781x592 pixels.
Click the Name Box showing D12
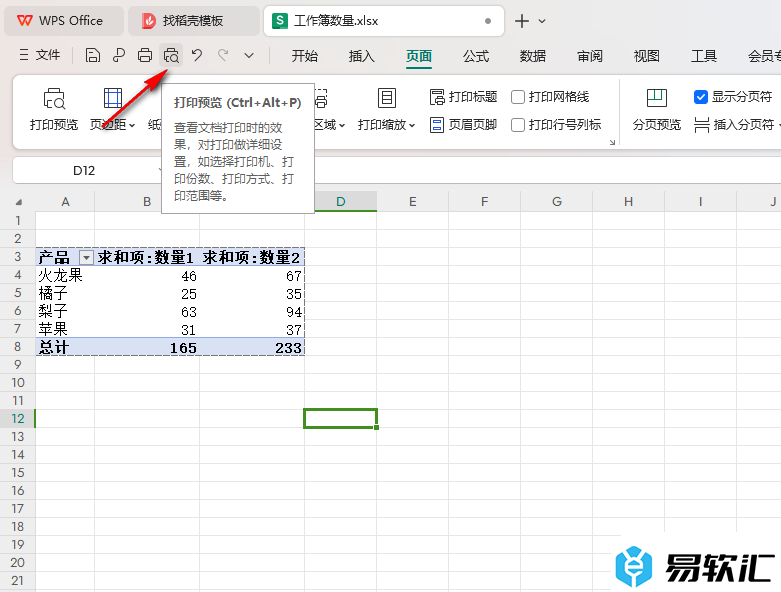pos(84,171)
